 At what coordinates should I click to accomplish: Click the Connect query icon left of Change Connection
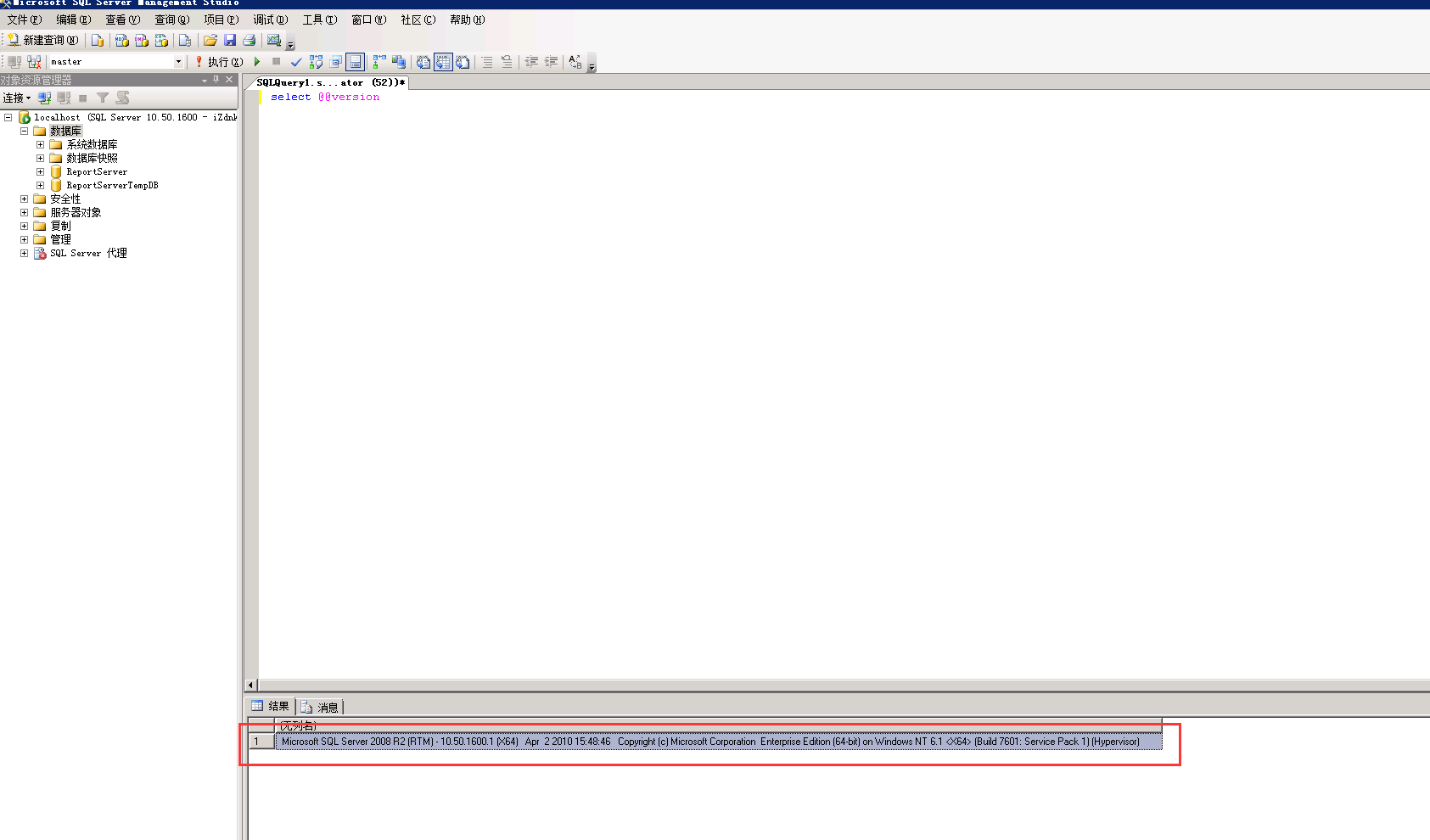[x=14, y=62]
